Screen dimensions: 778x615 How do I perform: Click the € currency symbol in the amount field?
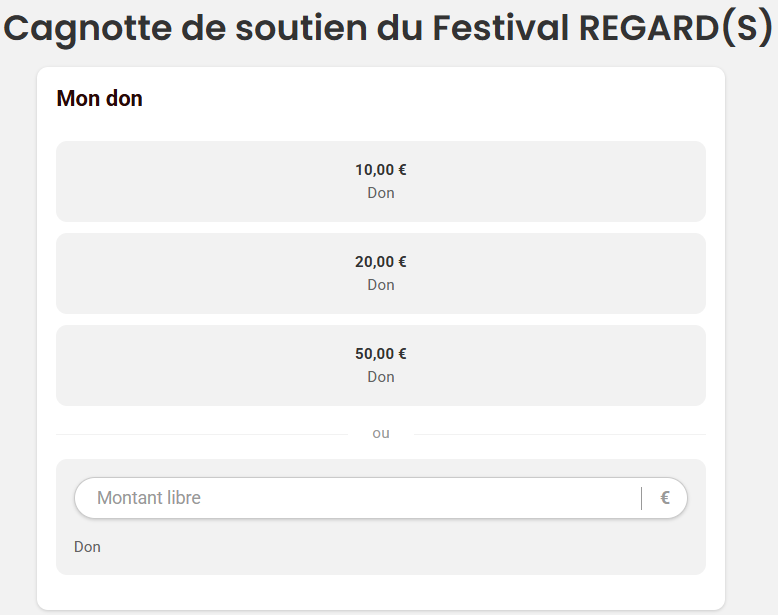pyautogui.click(x=665, y=498)
